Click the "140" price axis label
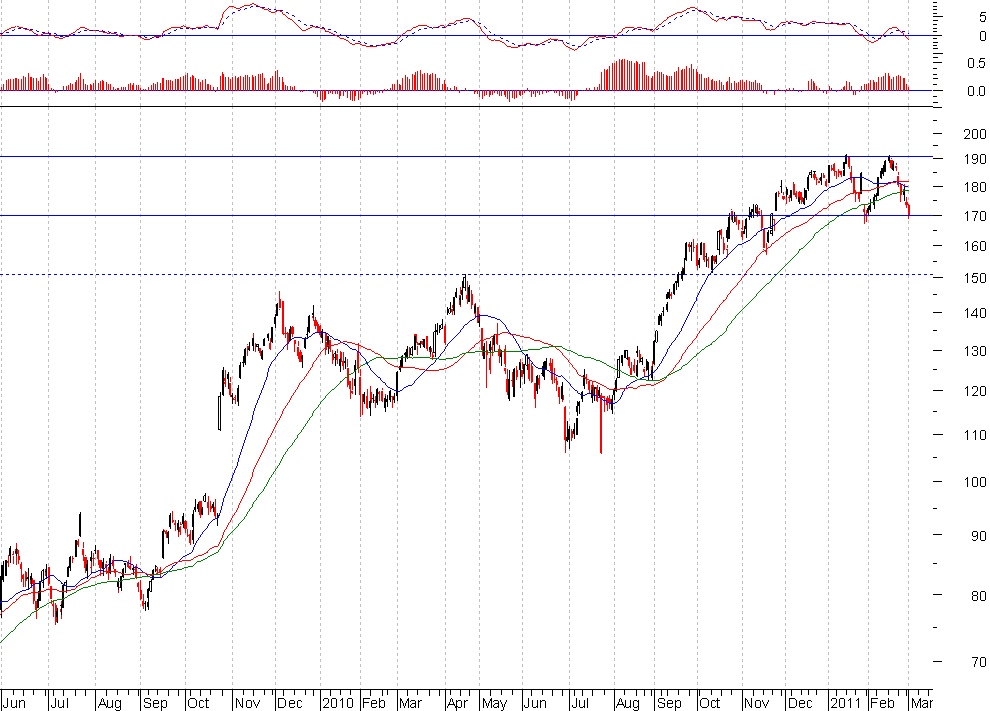990x711 pixels. point(975,313)
